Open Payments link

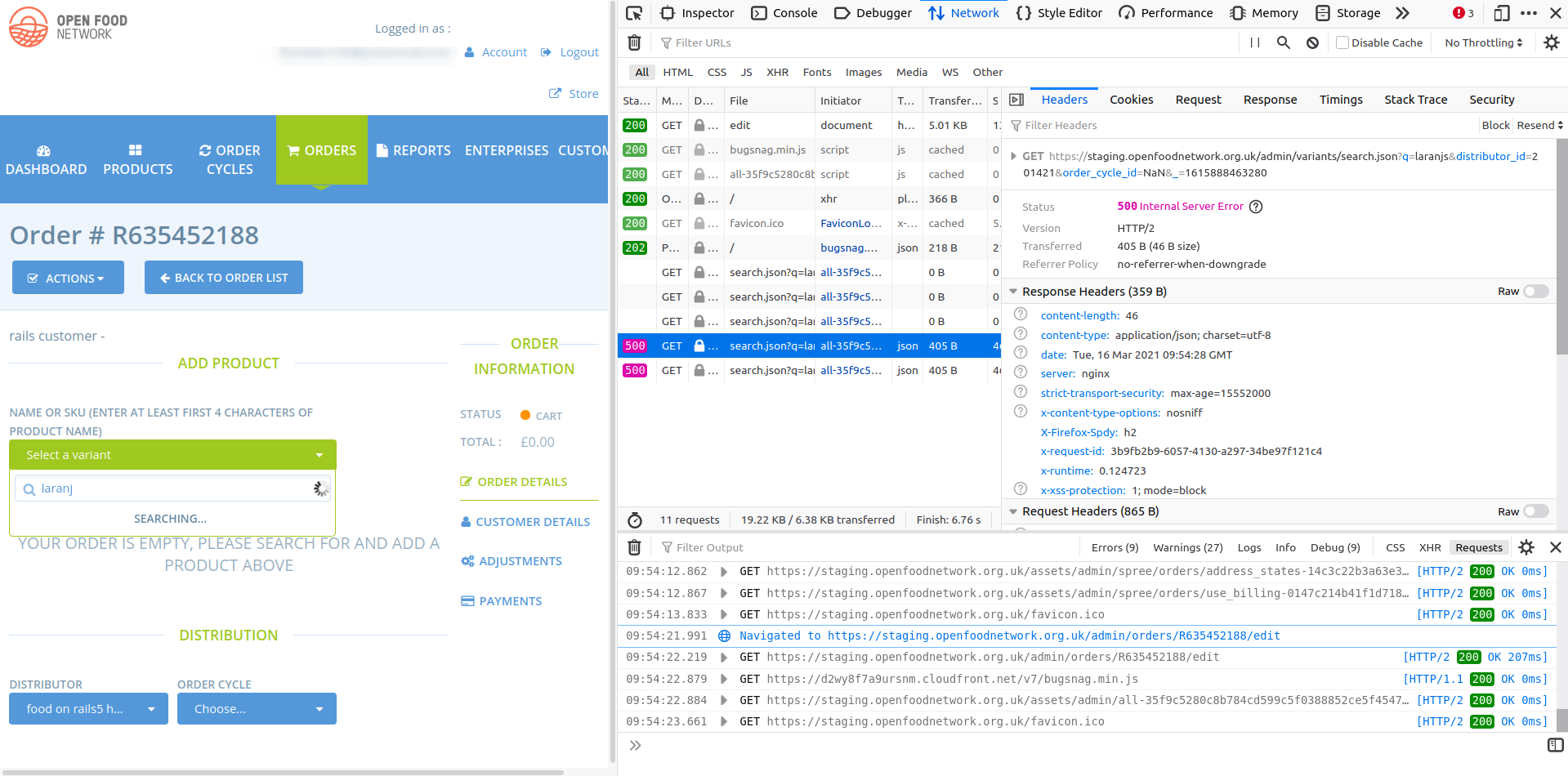(x=502, y=601)
